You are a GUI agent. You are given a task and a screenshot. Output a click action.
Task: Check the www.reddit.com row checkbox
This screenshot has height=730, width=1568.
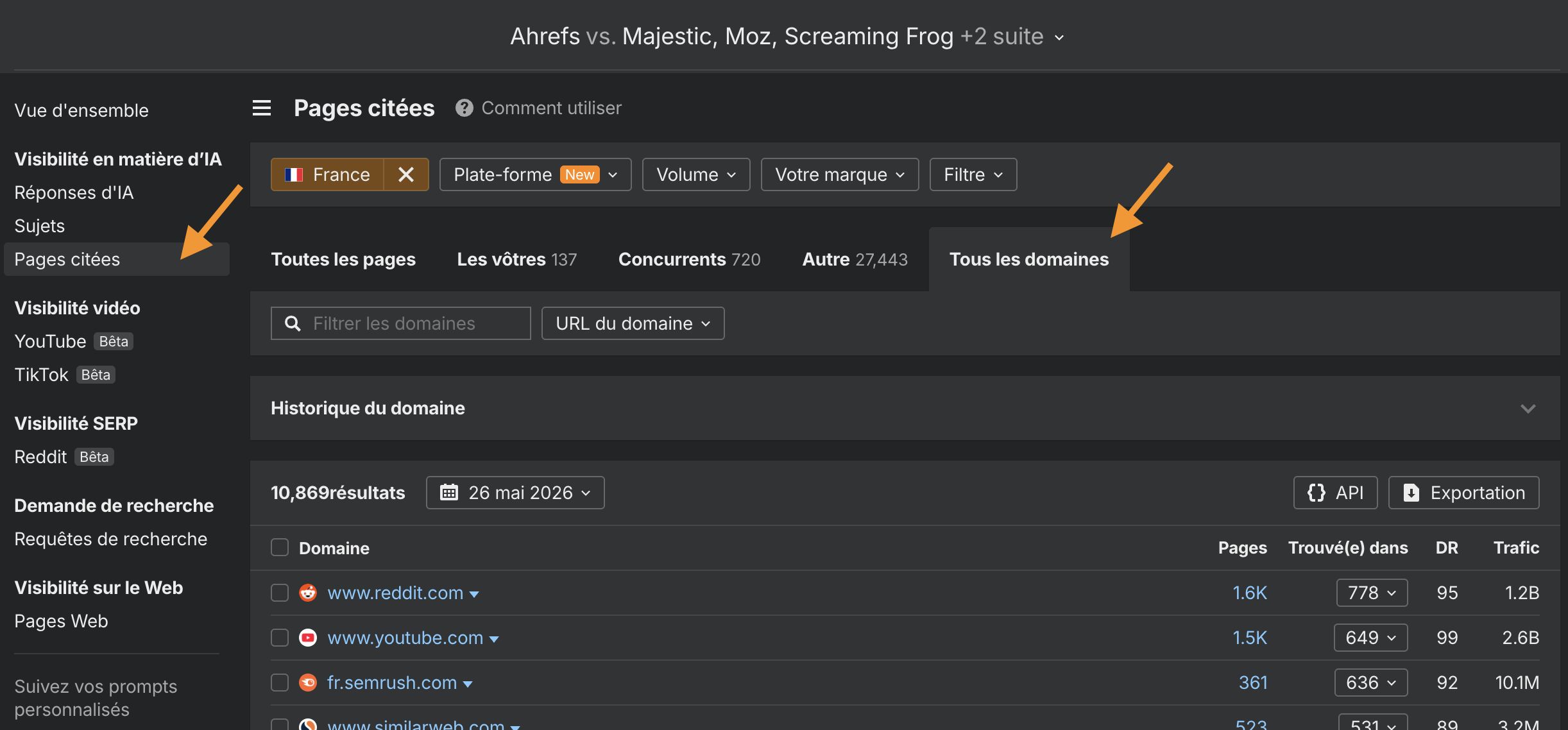point(280,593)
